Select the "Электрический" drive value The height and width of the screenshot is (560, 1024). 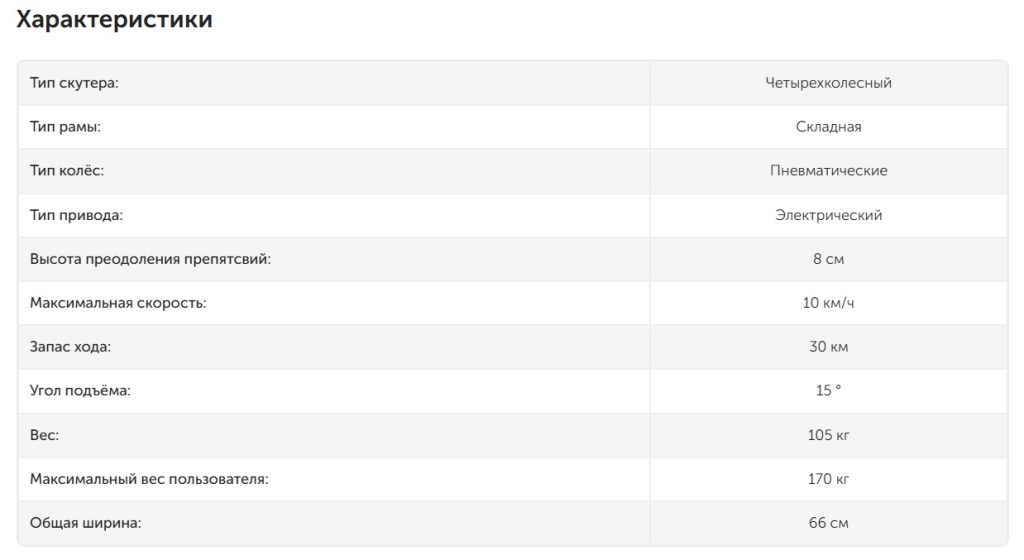[x=828, y=215]
